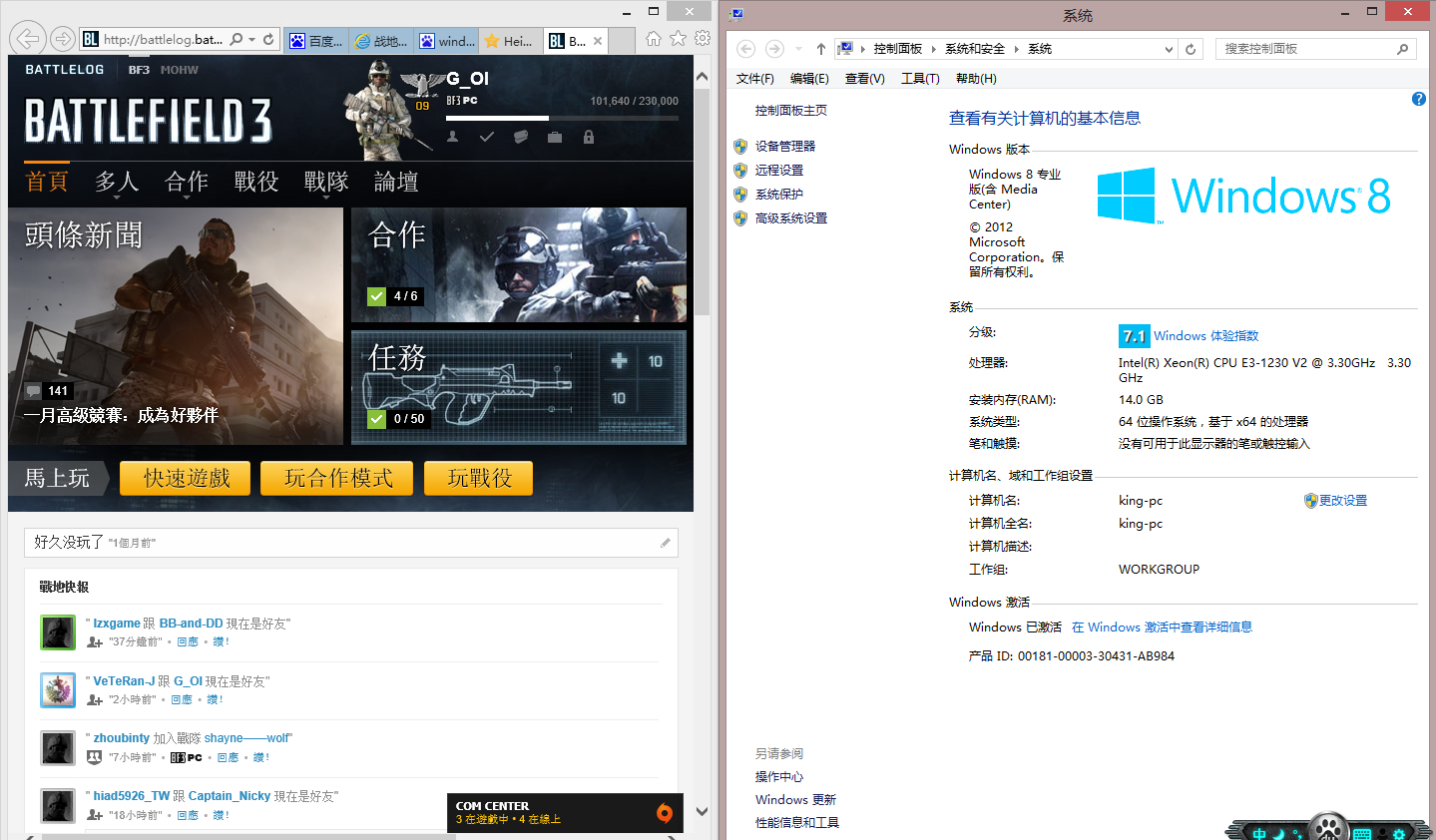Switch to the 战地 browser tab

tap(380, 41)
